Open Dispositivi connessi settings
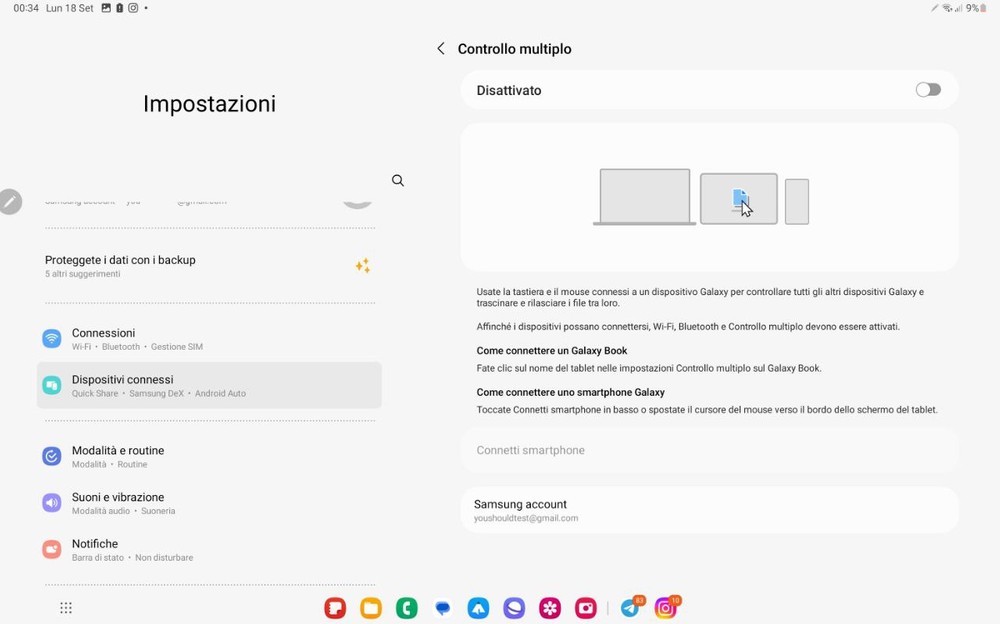Viewport: 1000px width, 624px height. click(x=209, y=385)
